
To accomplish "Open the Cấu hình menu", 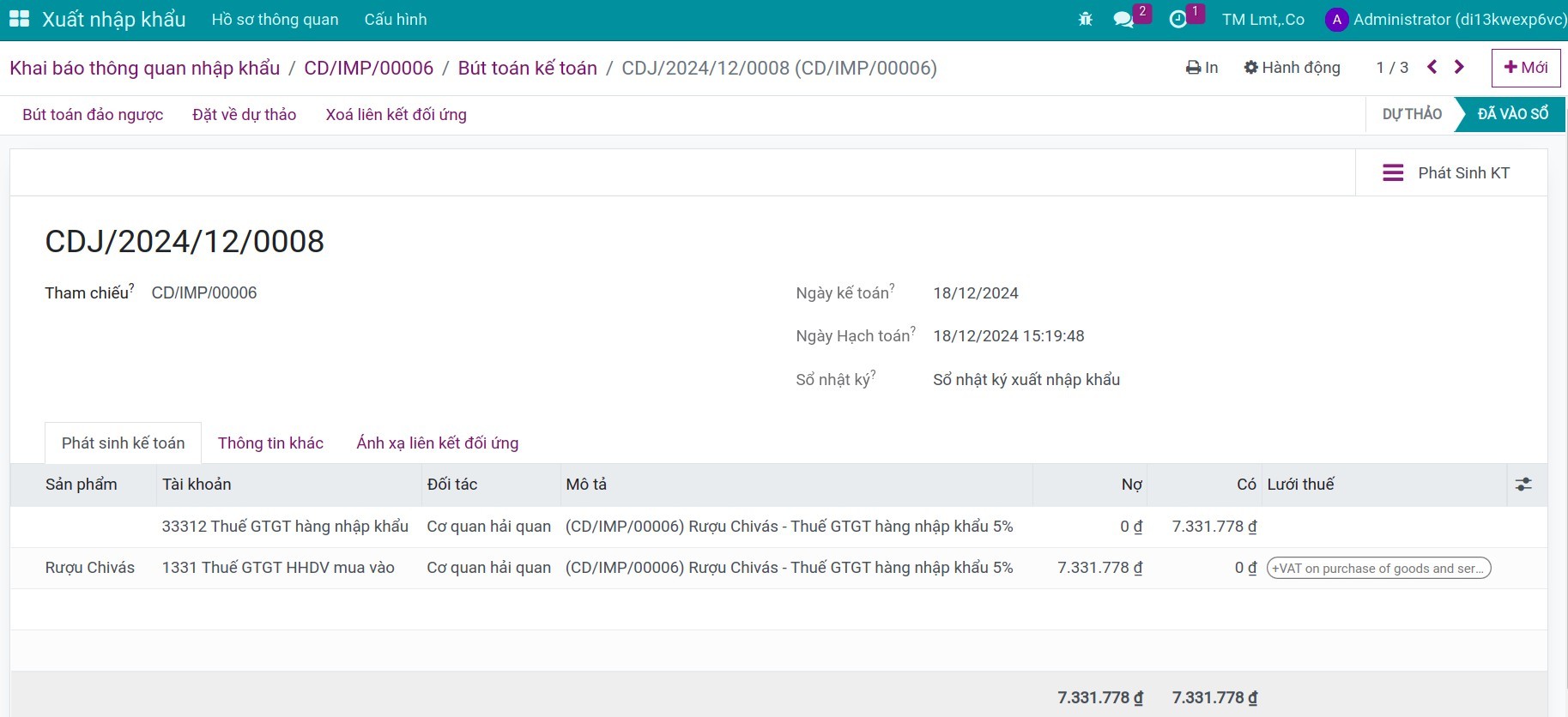I will [395, 19].
